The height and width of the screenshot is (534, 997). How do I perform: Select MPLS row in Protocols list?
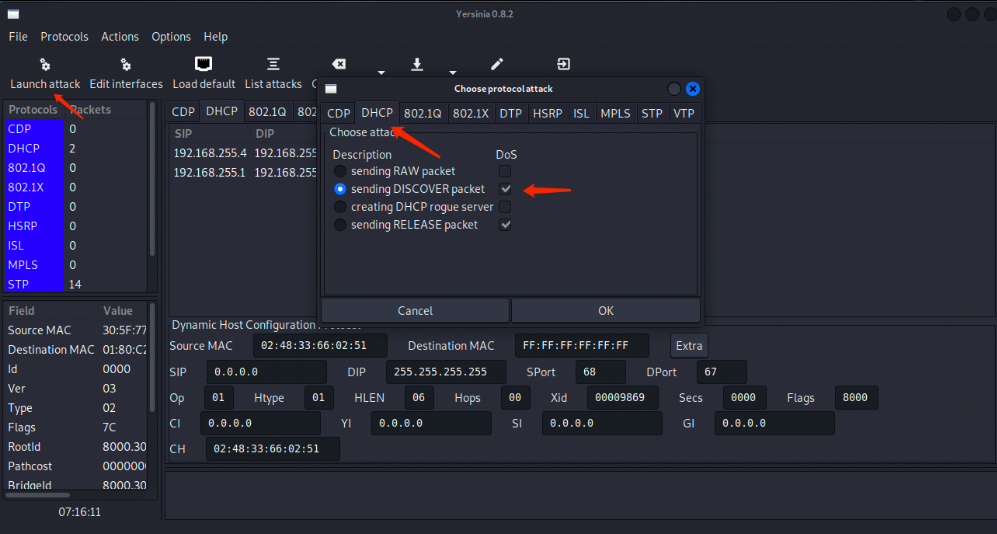(76, 264)
